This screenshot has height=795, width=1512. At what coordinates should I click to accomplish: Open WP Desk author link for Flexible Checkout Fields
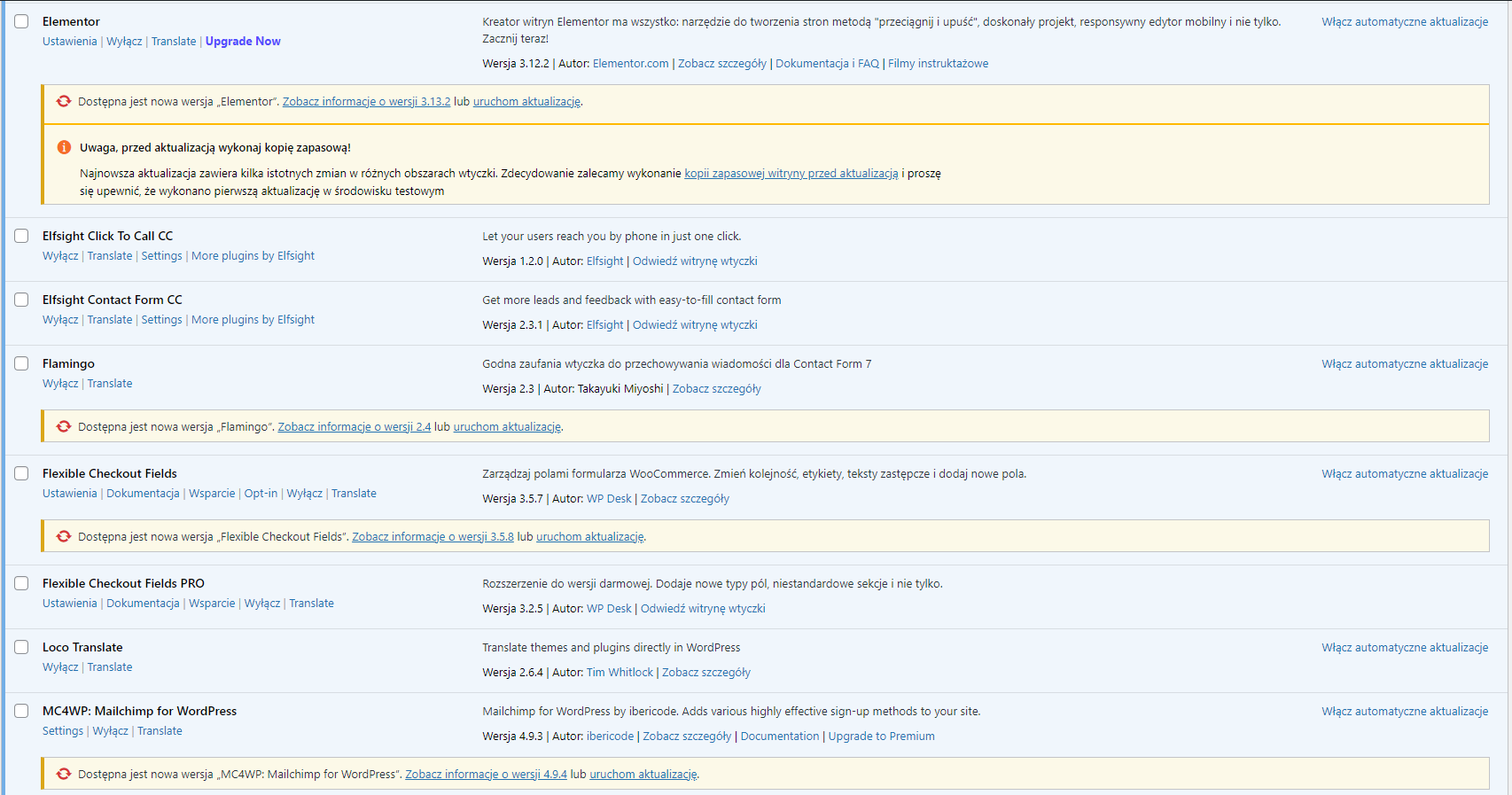609,498
